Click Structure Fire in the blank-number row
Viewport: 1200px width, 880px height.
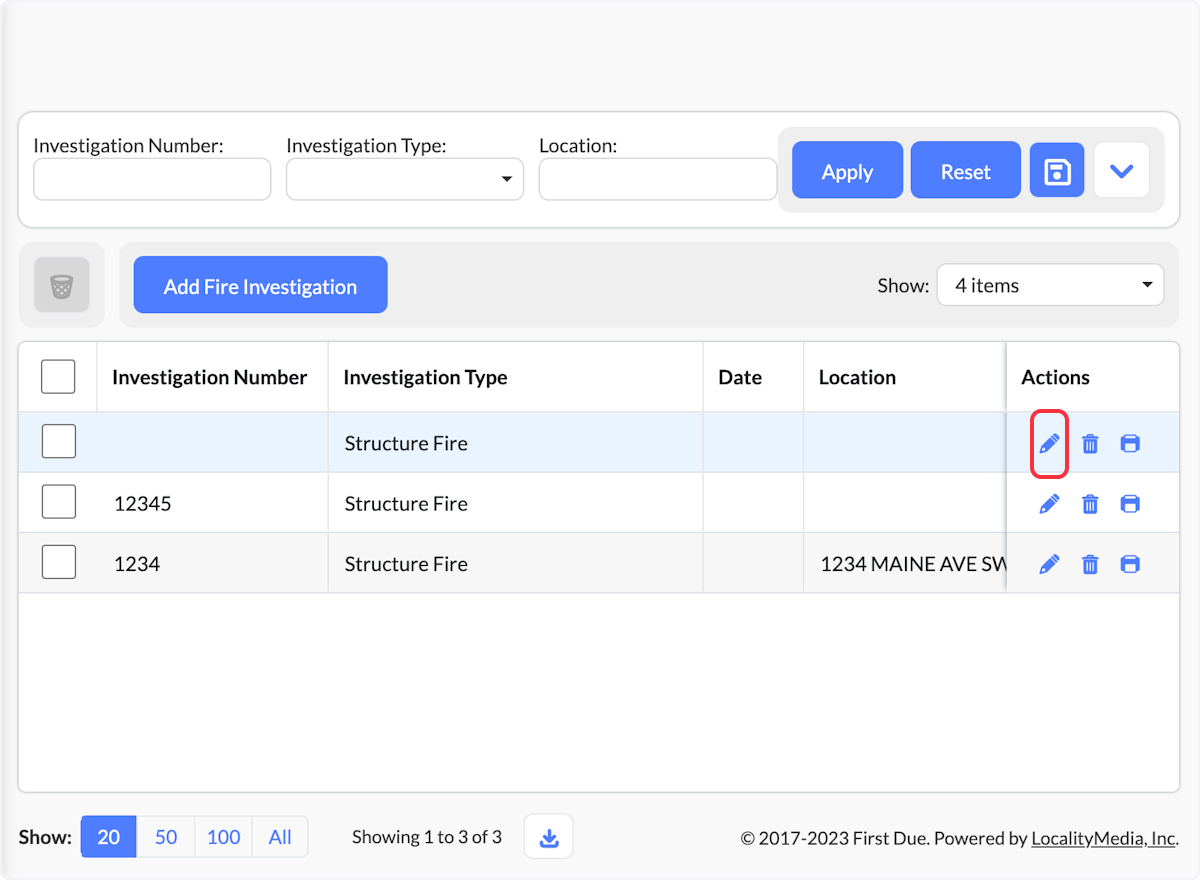[406, 443]
